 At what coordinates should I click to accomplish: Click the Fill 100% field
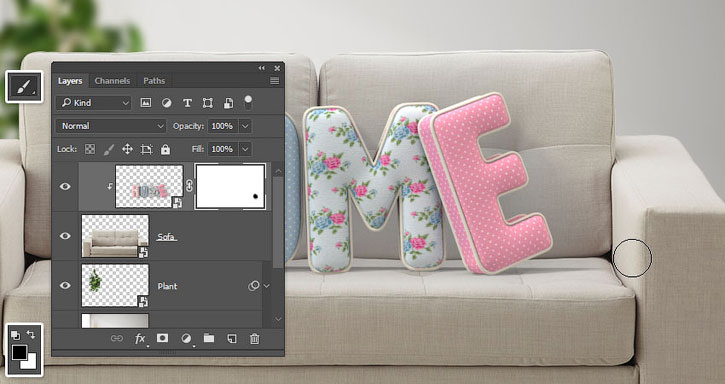[x=223, y=149]
